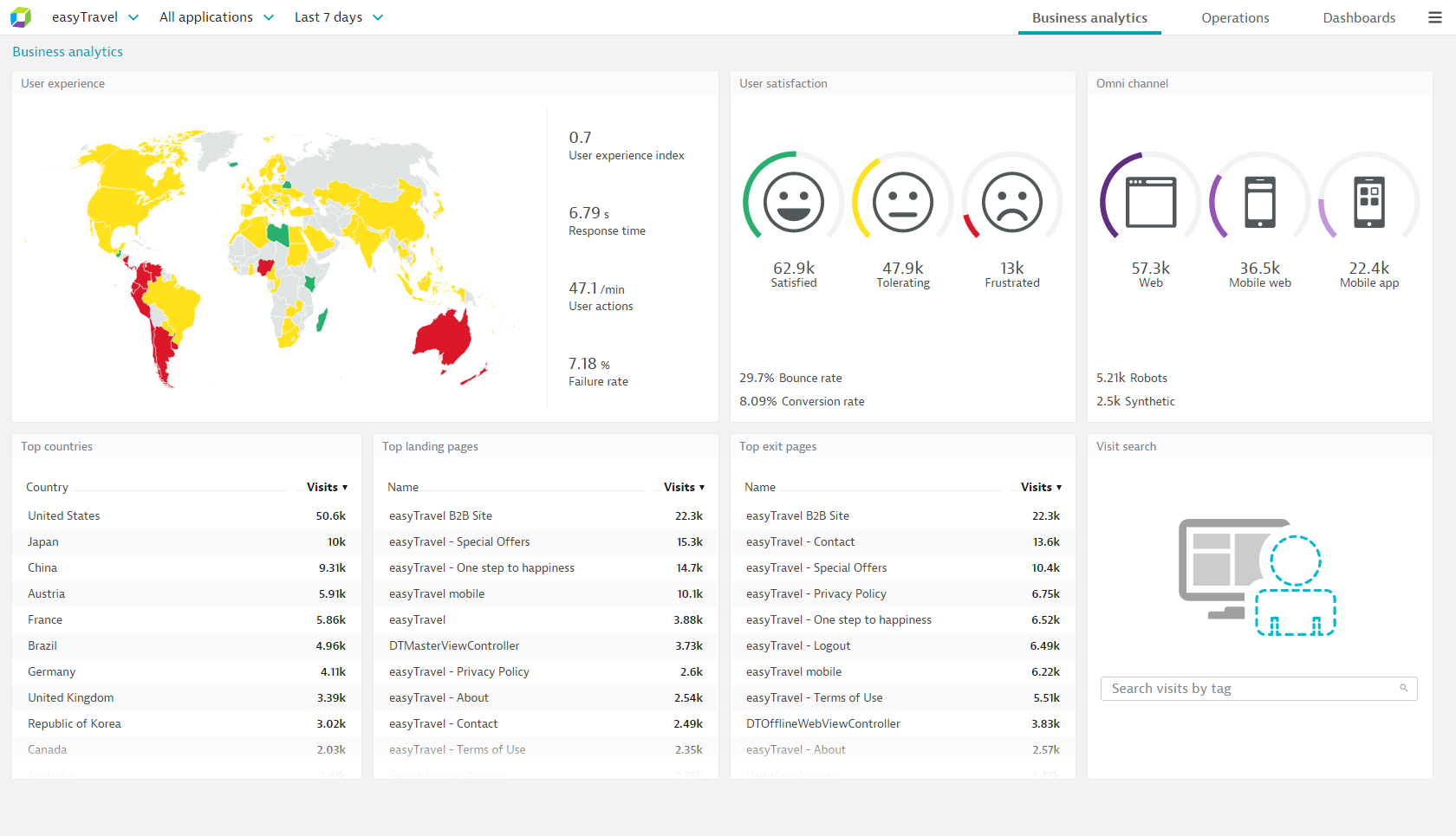The width and height of the screenshot is (1456, 836).
Task: Click the 47.1 /min User actions metric
Action: (601, 295)
